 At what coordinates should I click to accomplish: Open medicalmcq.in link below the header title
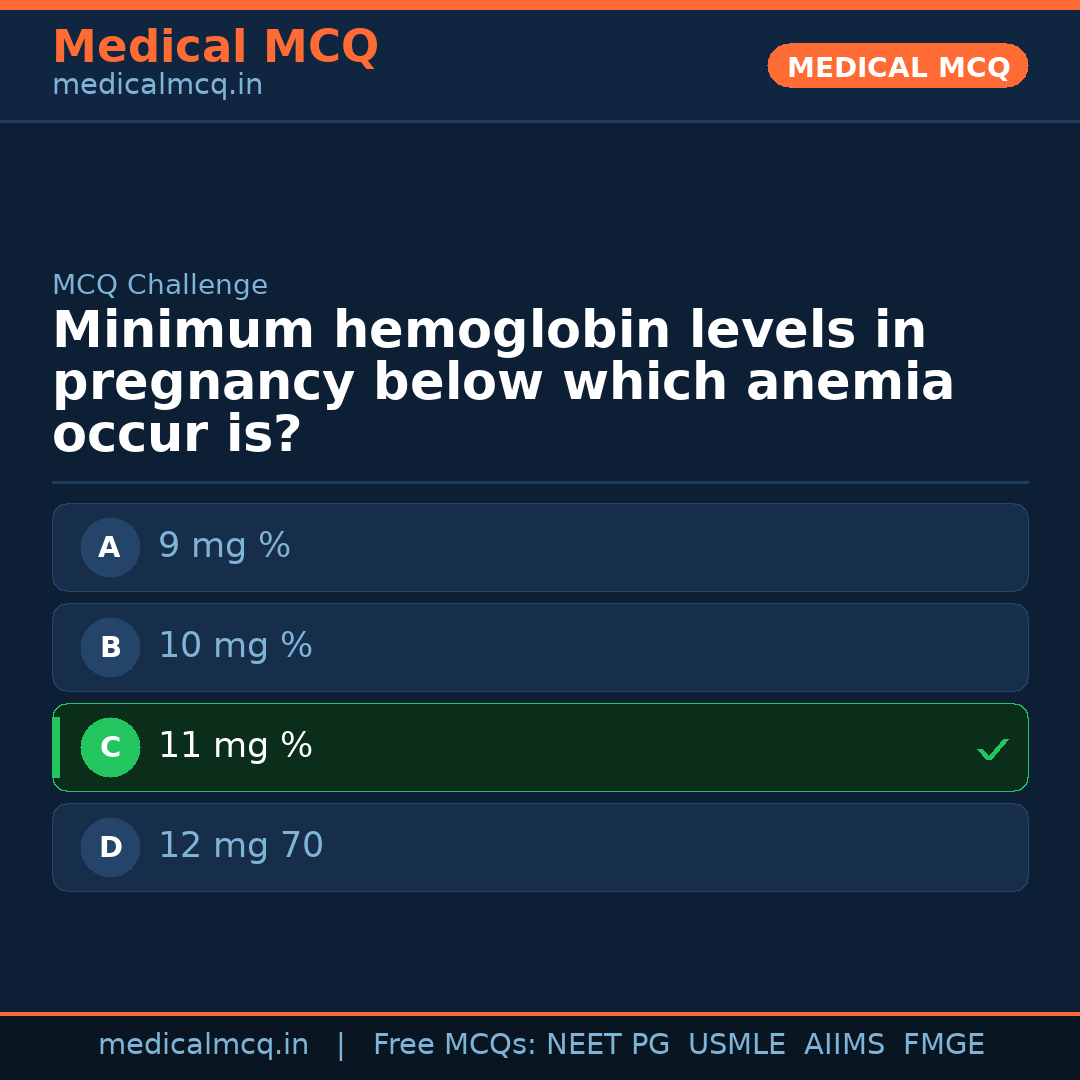coord(157,86)
